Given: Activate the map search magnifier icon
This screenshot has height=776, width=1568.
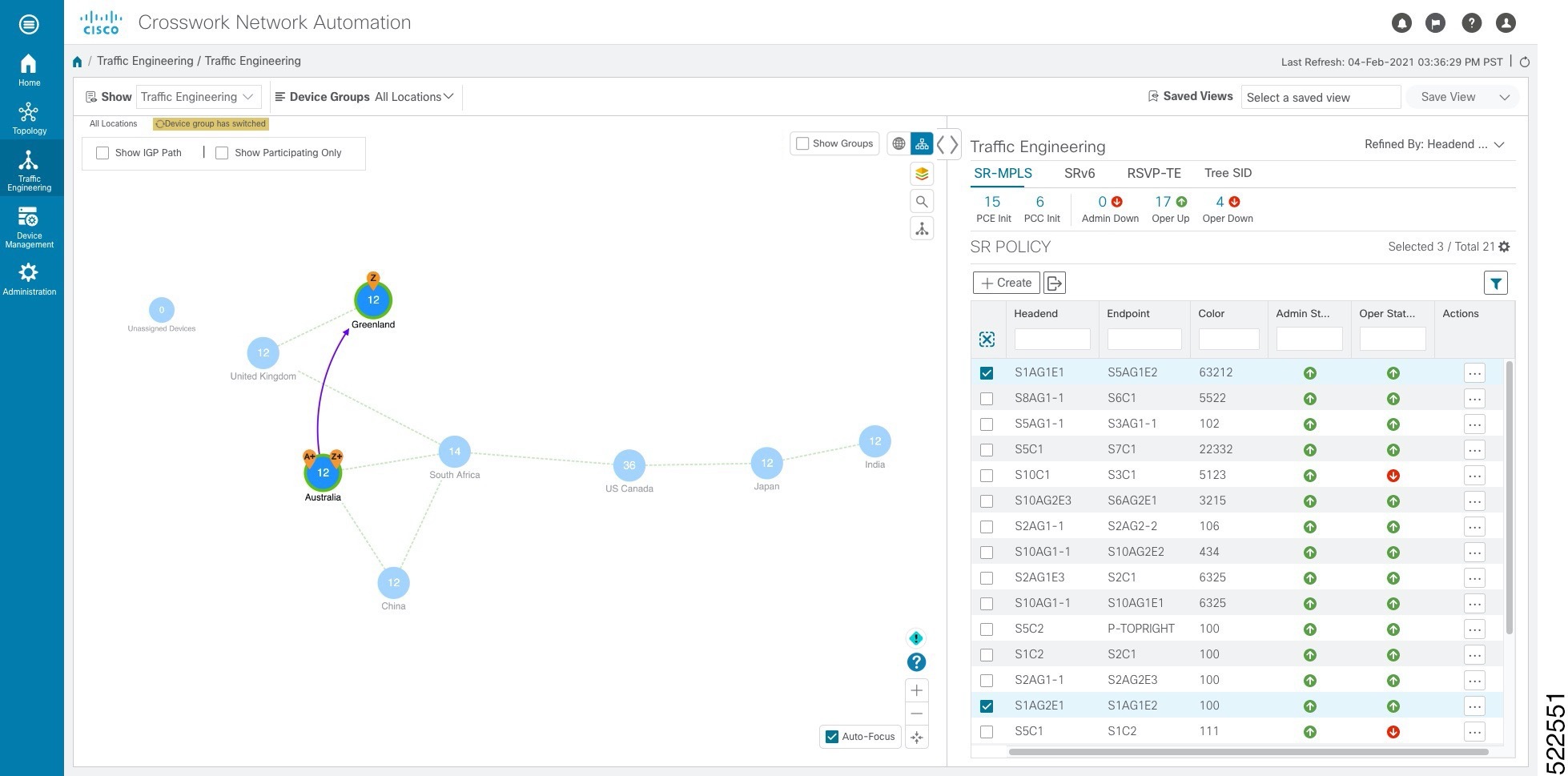Looking at the screenshot, I should 922,201.
